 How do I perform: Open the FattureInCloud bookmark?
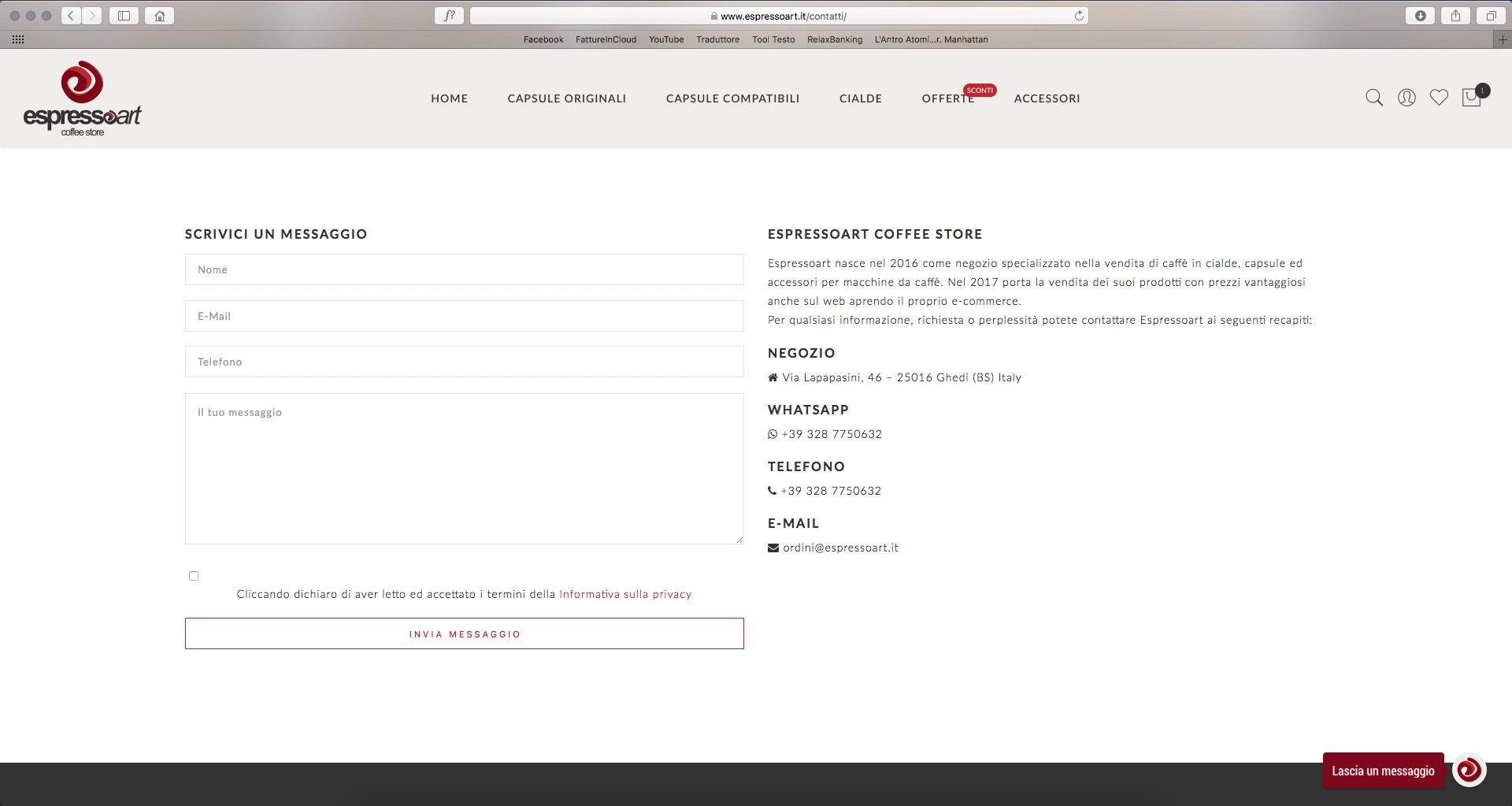click(x=606, y=39)
